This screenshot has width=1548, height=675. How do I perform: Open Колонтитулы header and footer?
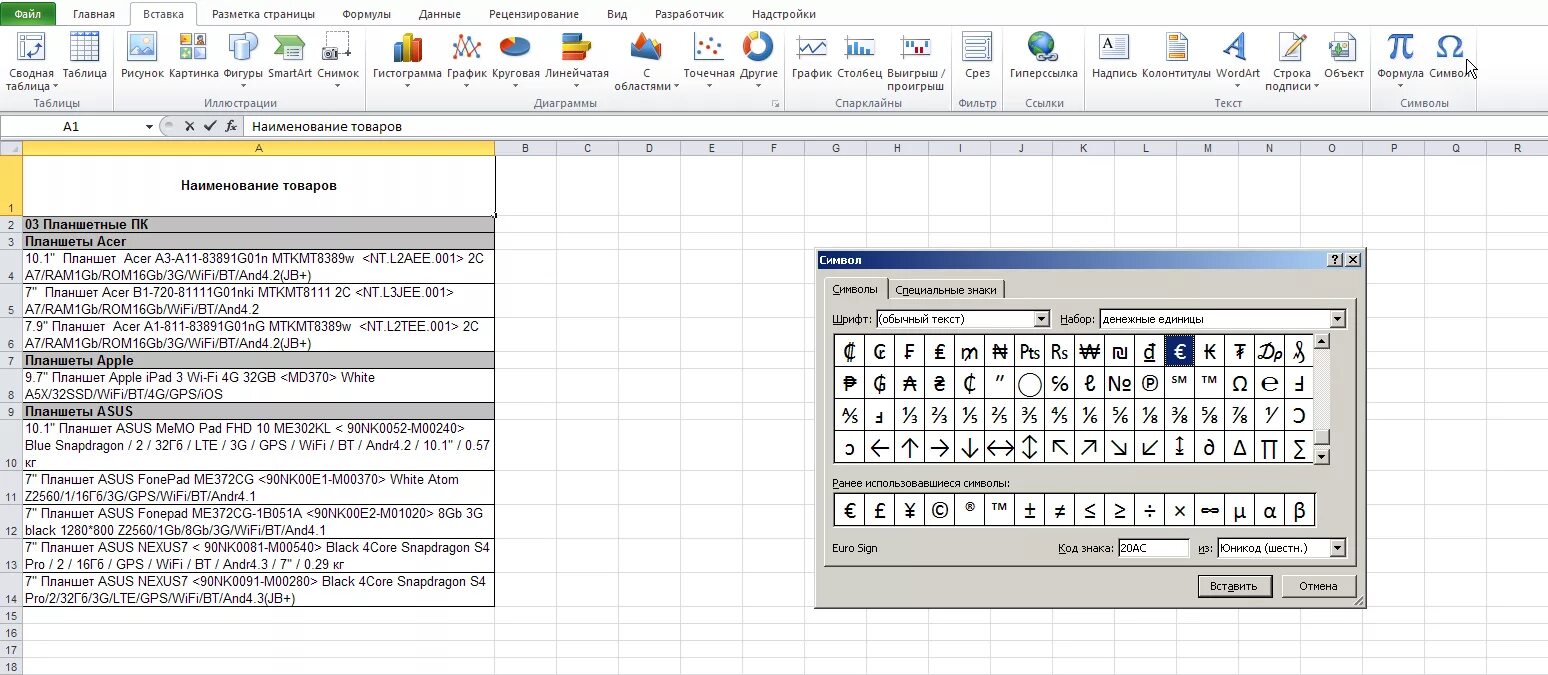coord(1176,56)
